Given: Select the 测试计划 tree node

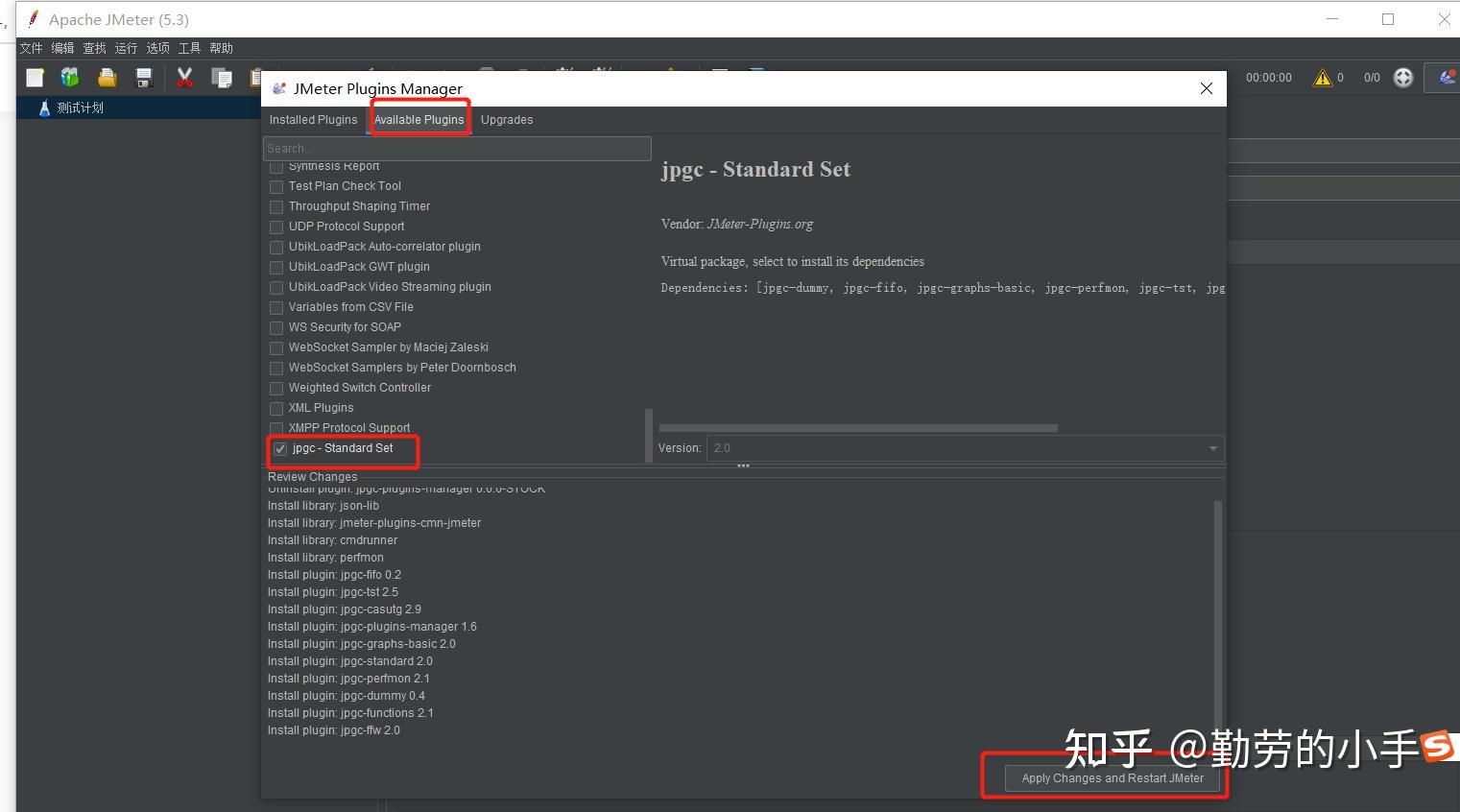Looking at the screenshot, I should [81, 107].
